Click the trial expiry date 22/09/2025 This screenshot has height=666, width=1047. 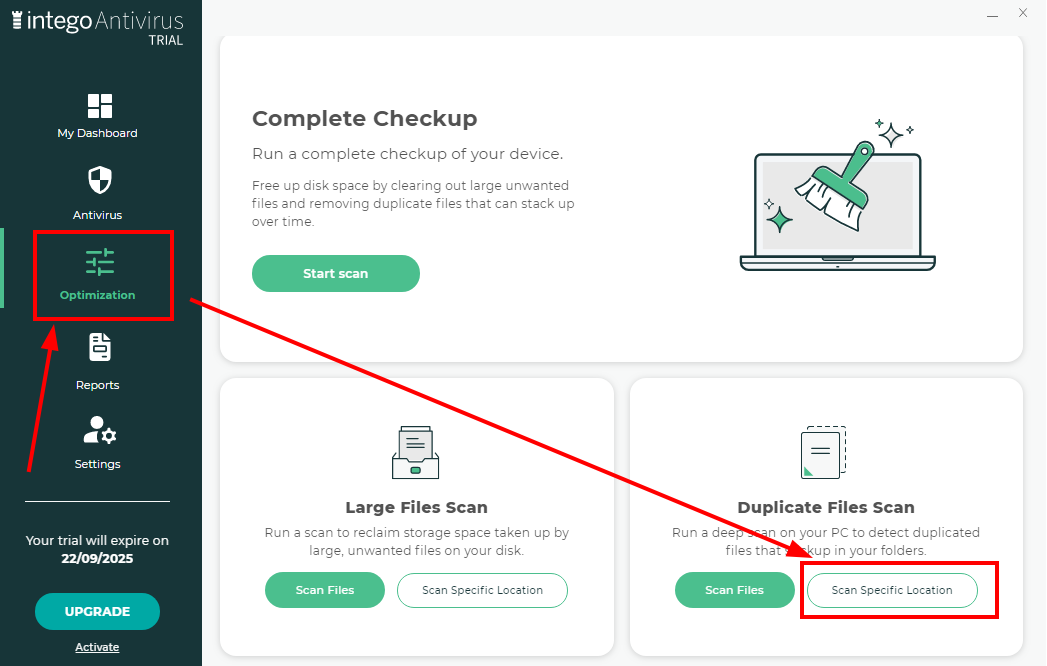pyautogui.click(x=97, y=559)
